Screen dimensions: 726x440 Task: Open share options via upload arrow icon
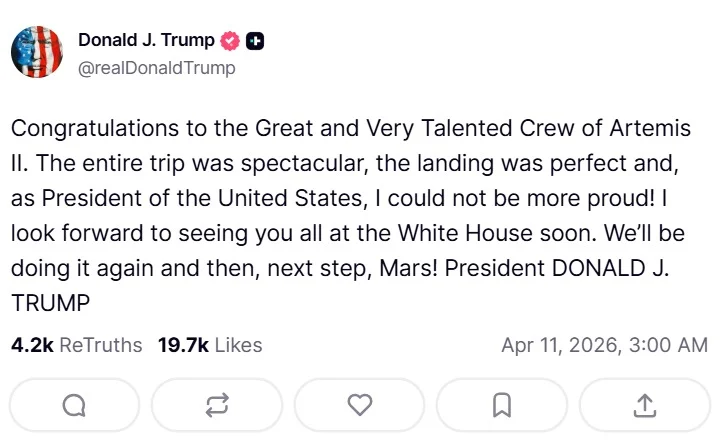[x=645, y=404]
